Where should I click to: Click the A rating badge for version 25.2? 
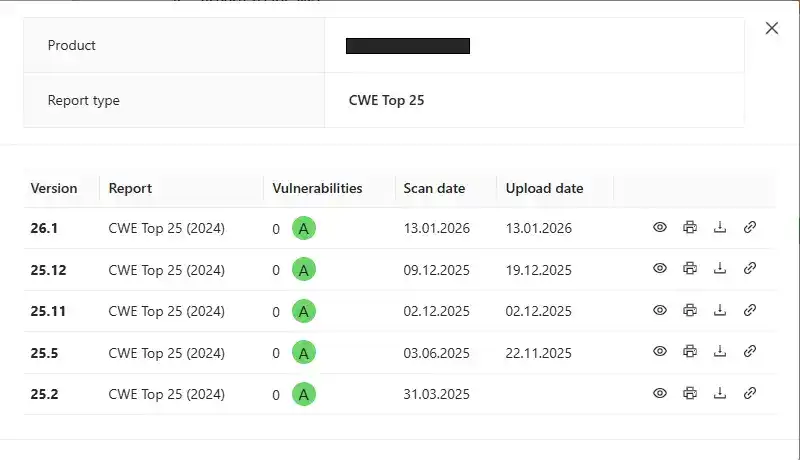304,394
